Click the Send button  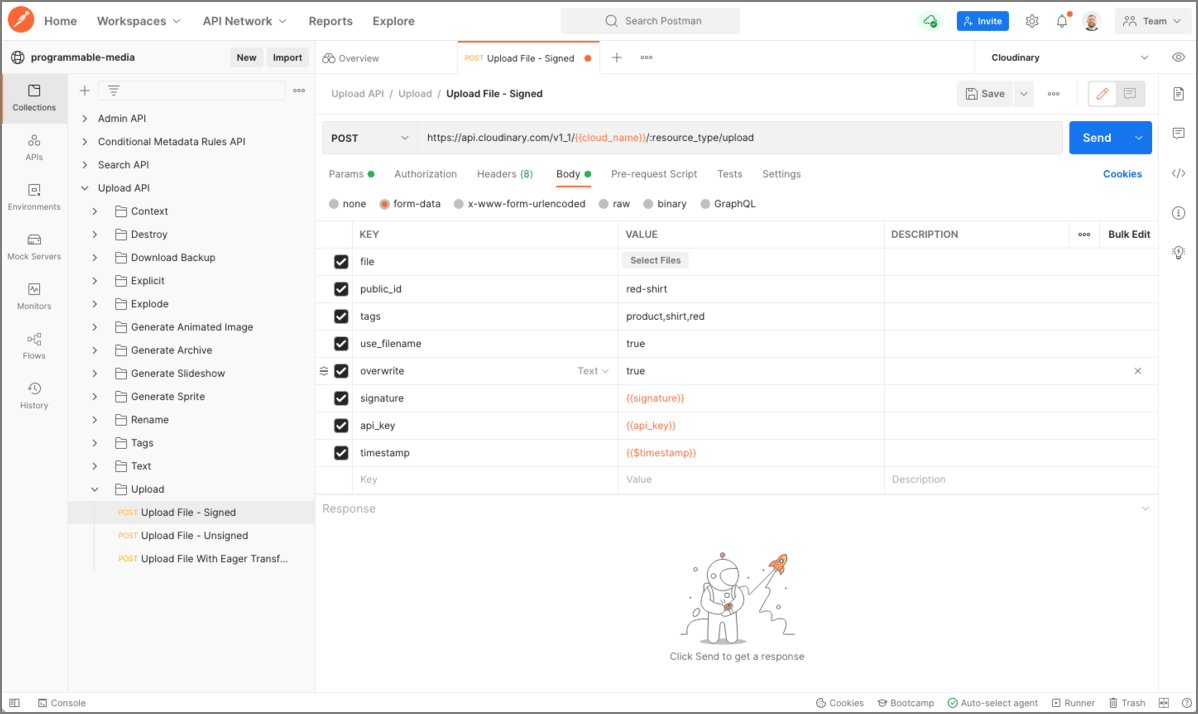coord(1097,138)
